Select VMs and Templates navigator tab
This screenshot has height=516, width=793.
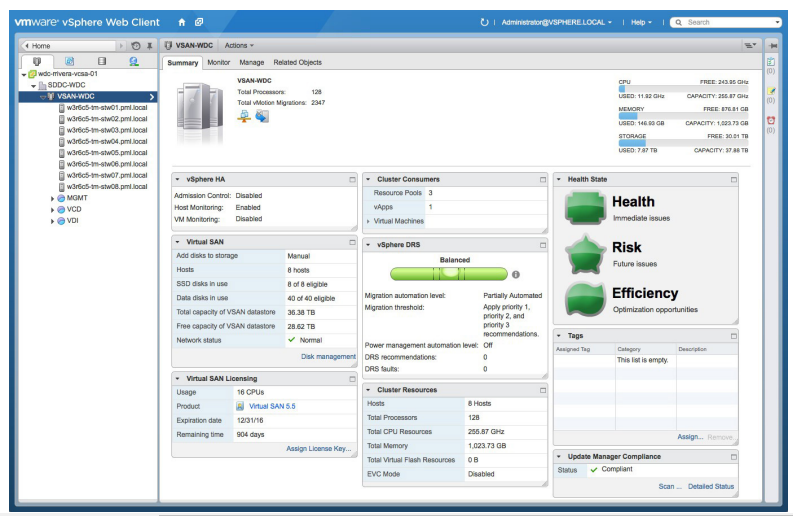[x=70, y=61]
